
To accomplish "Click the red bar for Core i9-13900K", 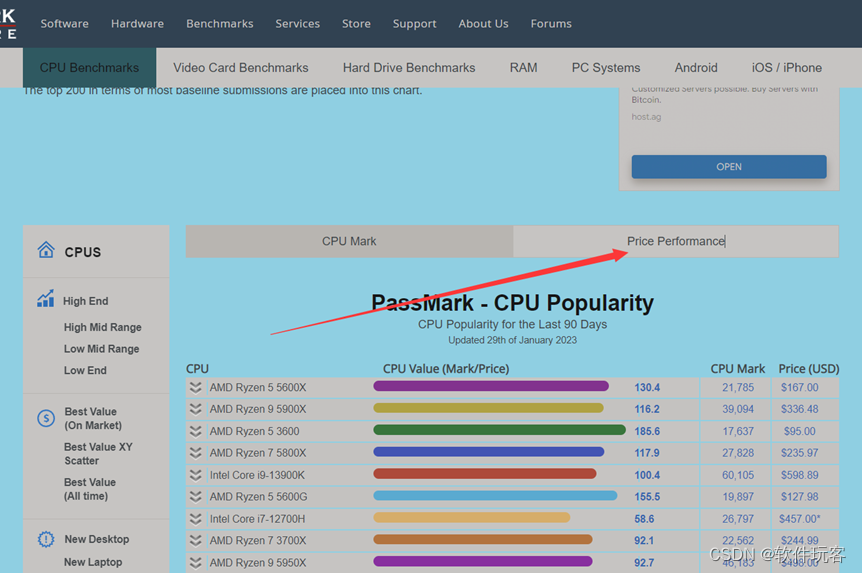I will click(485, 473).
